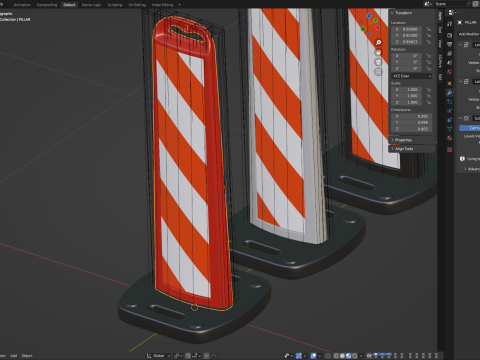
Task: Collapse the Subdivision modifier panel
Action: [461, 118]
